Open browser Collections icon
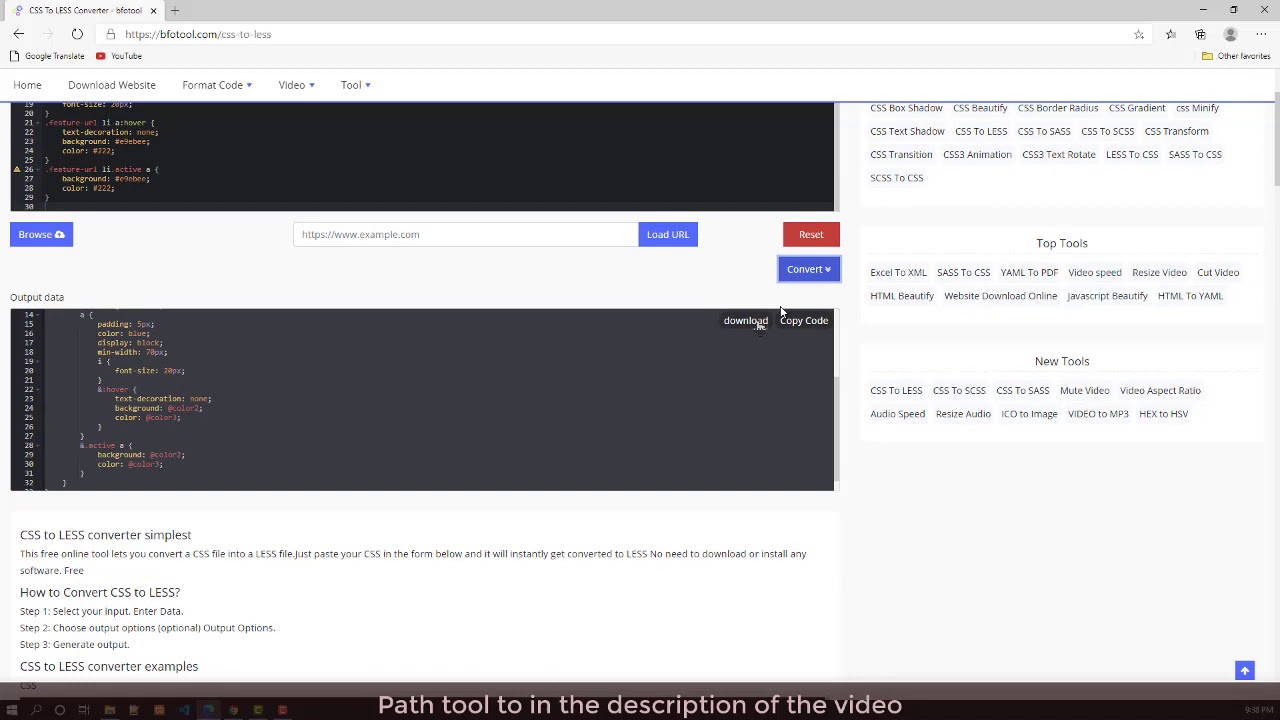1280x720 pixels. [x=1200, y=34]
